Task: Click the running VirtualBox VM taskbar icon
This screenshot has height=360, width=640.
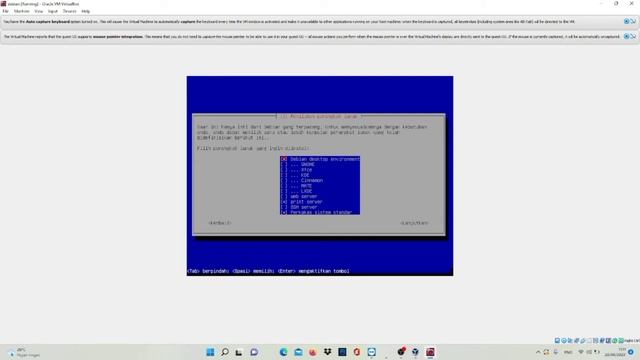Action: point(430,352)
